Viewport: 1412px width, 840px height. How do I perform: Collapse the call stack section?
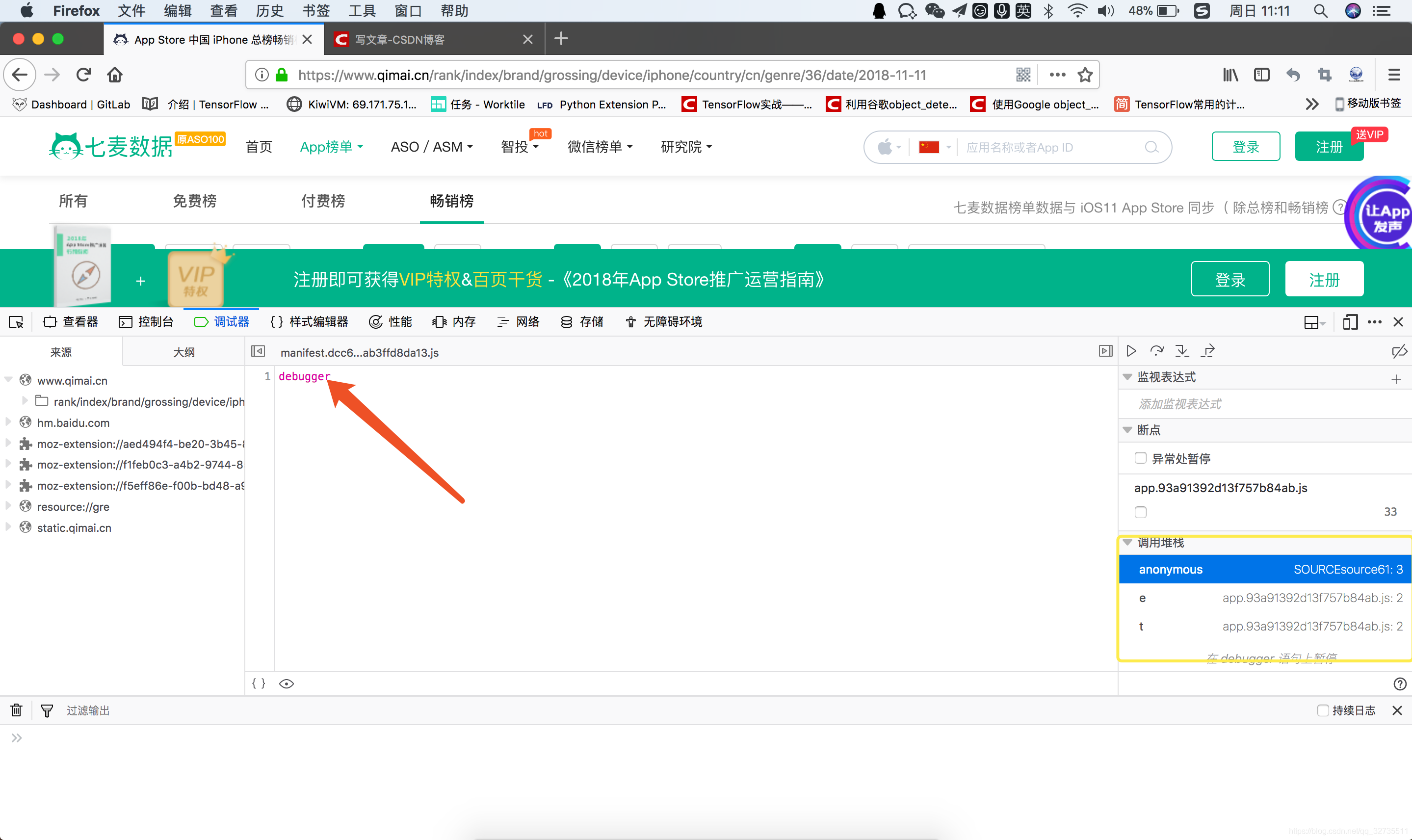(x=1127, y=542)
